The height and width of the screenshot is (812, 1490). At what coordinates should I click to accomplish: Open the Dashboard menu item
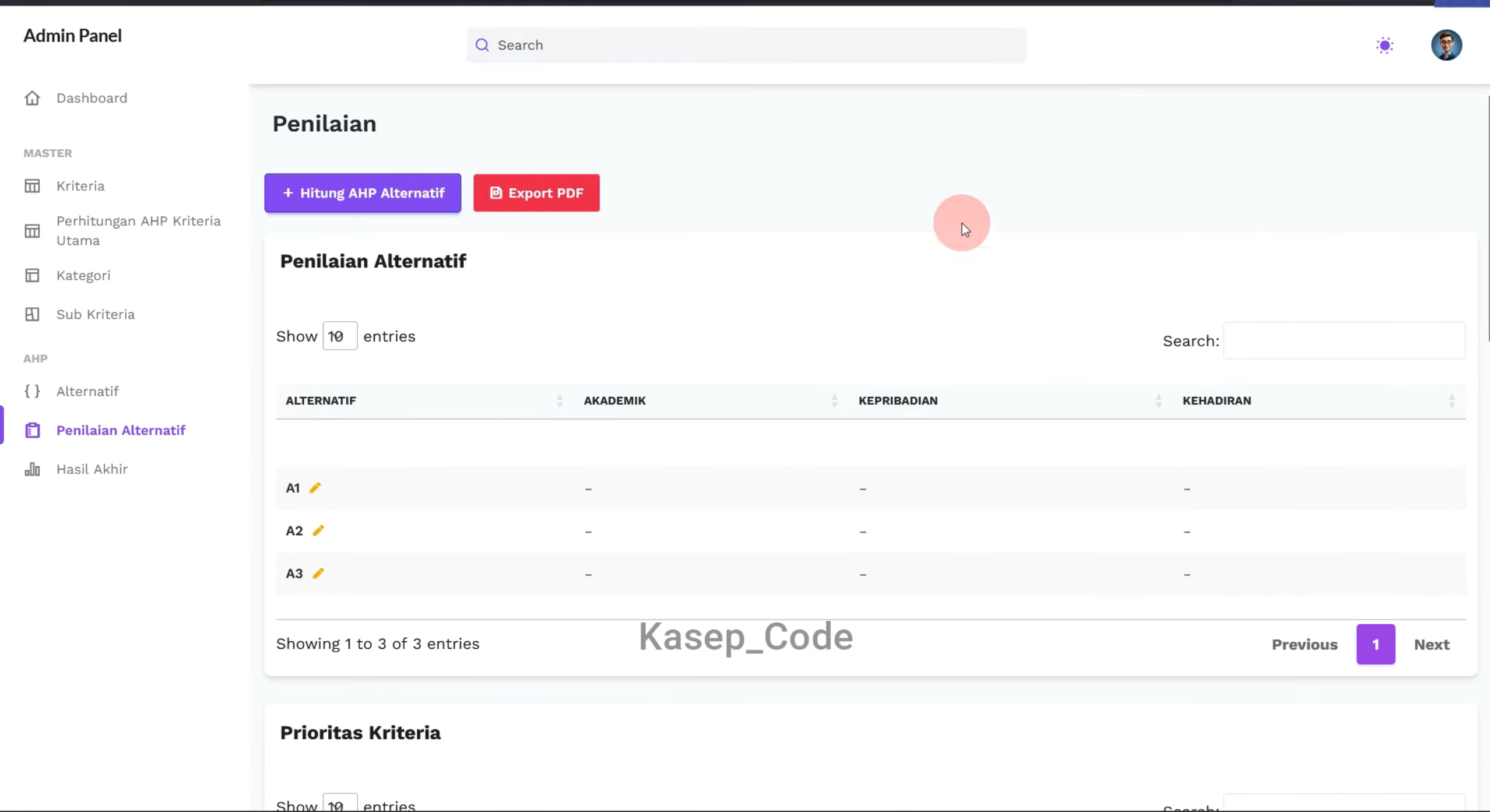92,98
